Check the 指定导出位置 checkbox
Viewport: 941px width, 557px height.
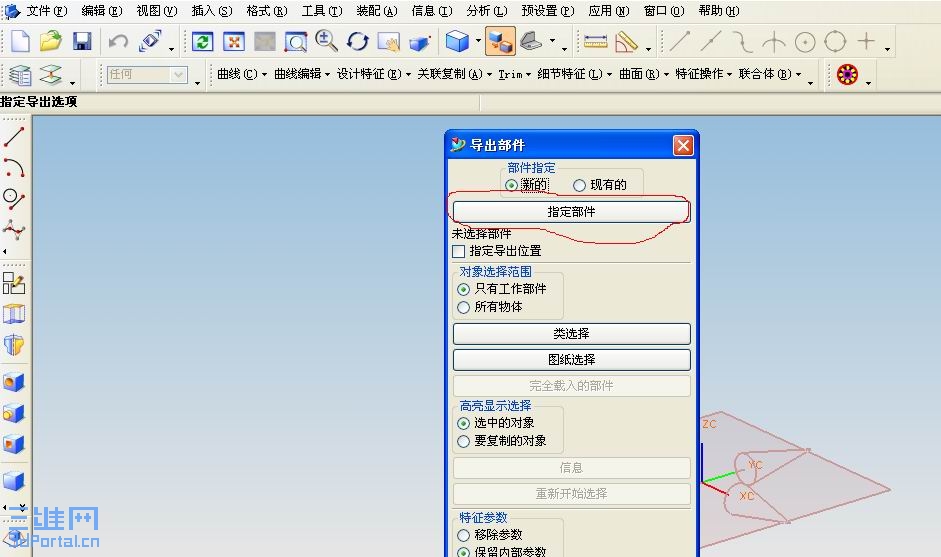(458, 251)
